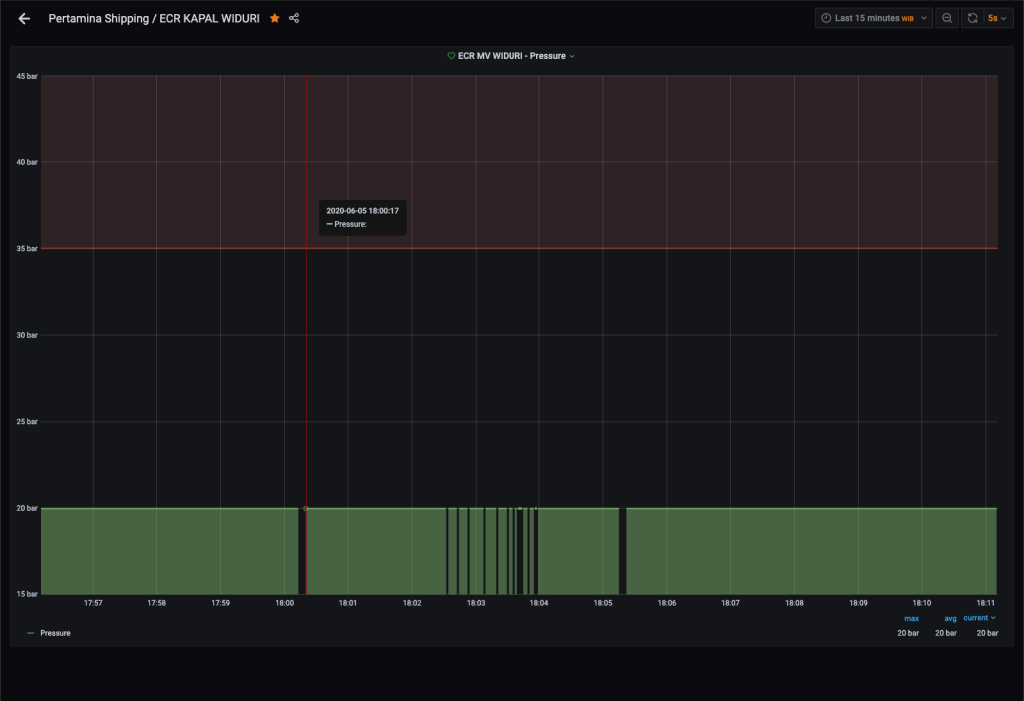
Task: Zoom out the time range
Action: point(947,18)
